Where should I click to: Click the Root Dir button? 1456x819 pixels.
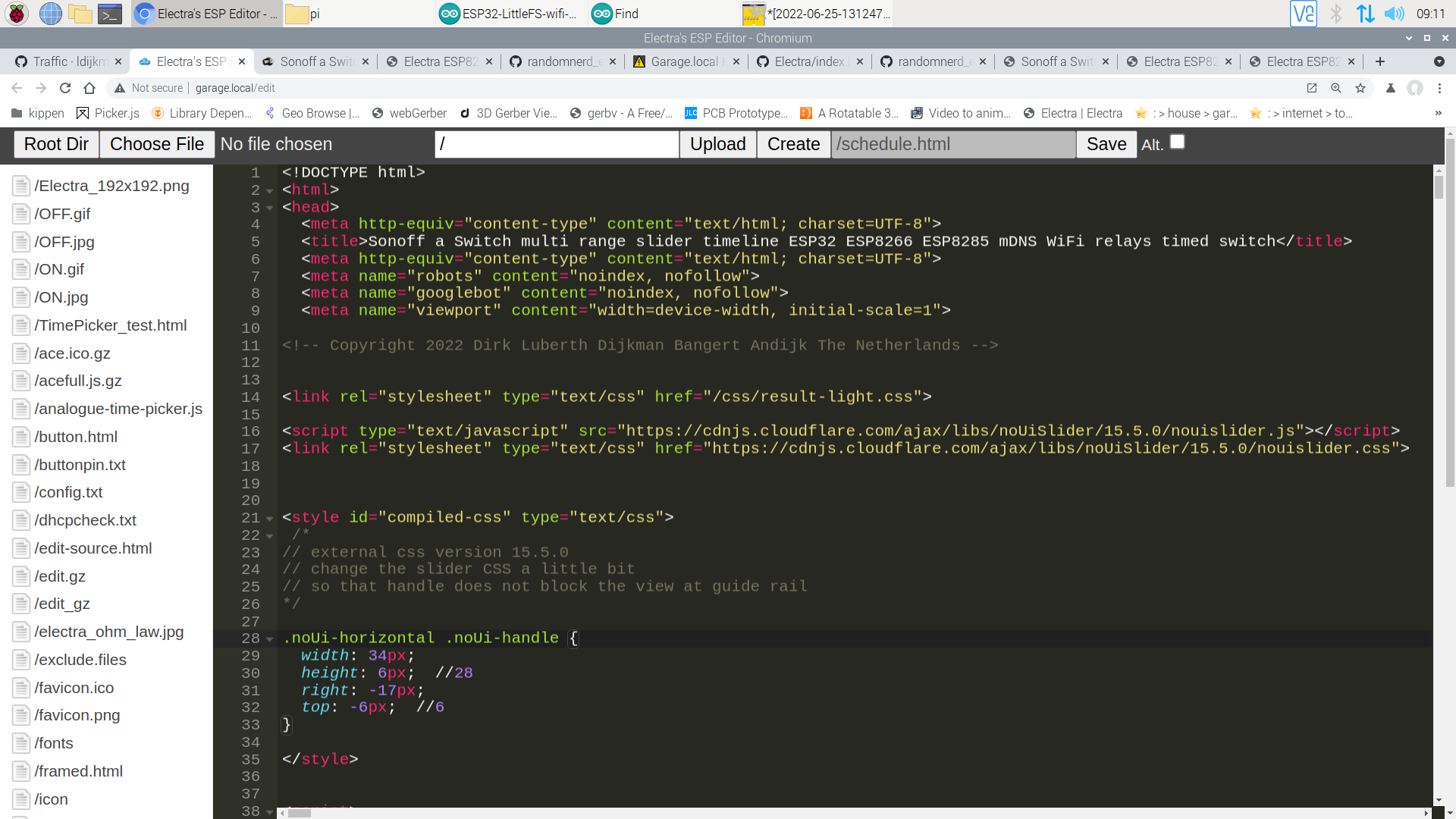[x=56, y=144]
